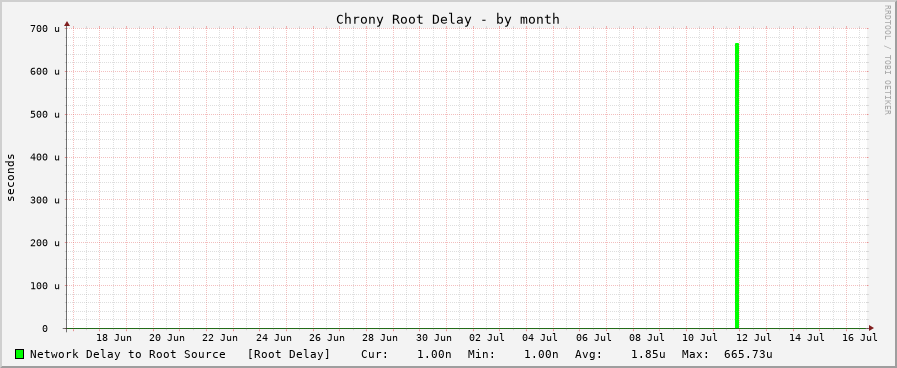The width and height of the screenshot is (897, 368).
Task: Click the x-axis date '02 Jul'
Action: 487,338
